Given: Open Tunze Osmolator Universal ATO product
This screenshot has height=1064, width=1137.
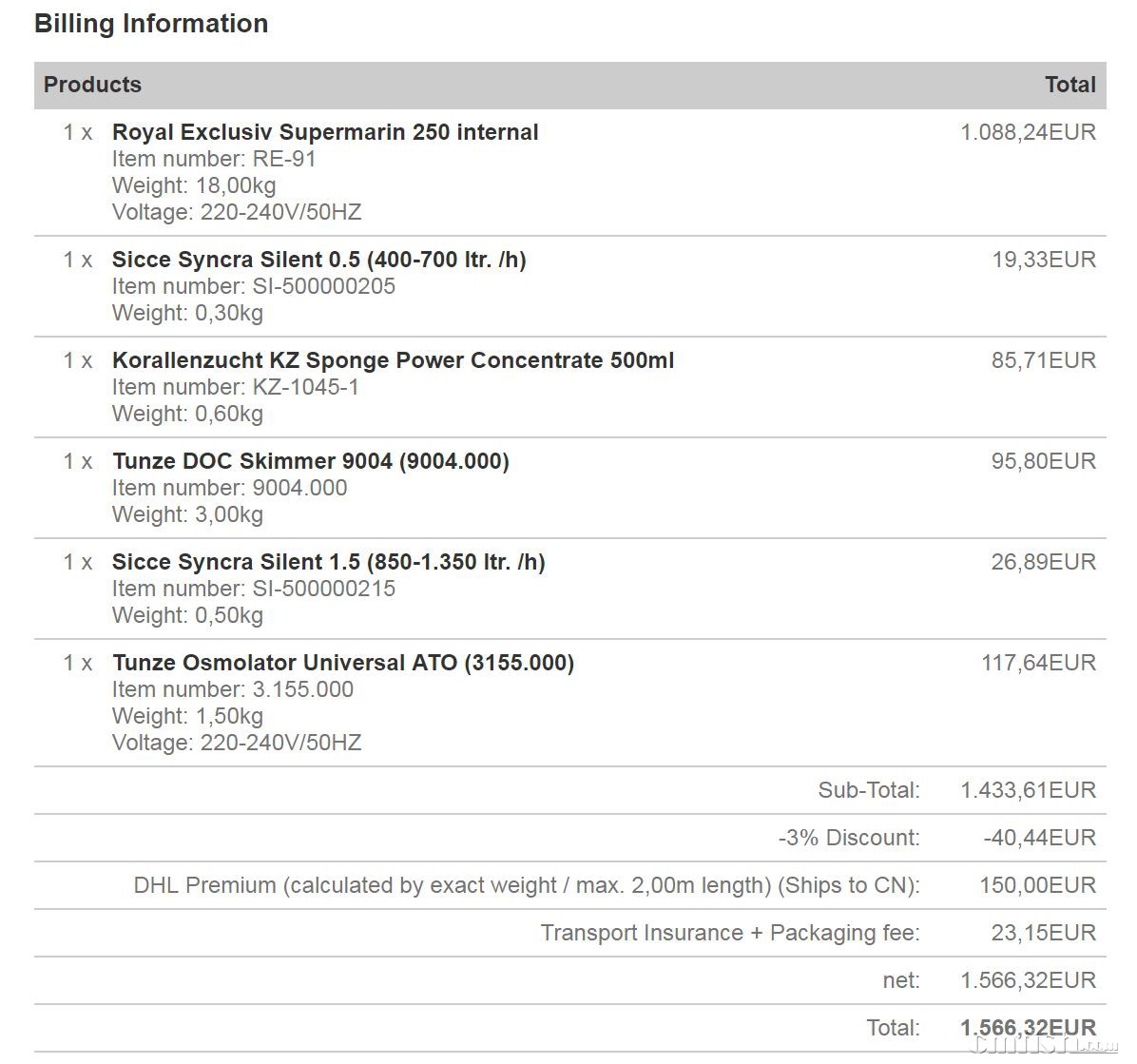Looking at the screenshot, I should click(343, 663).
